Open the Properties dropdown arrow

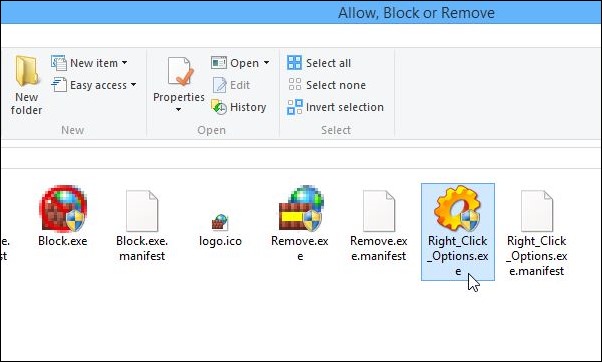tap(179, 110)
